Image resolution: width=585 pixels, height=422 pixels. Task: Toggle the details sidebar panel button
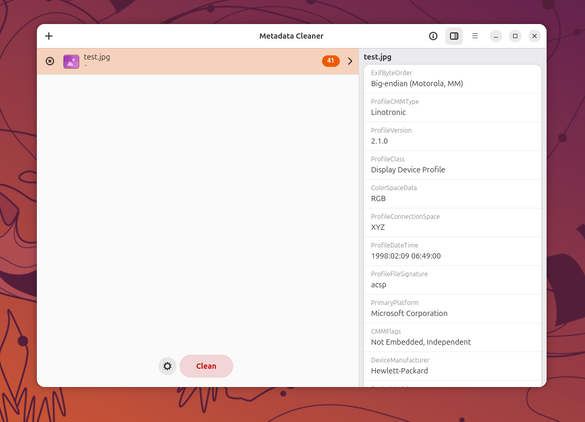pyautogui.click(x=454, y=36)
